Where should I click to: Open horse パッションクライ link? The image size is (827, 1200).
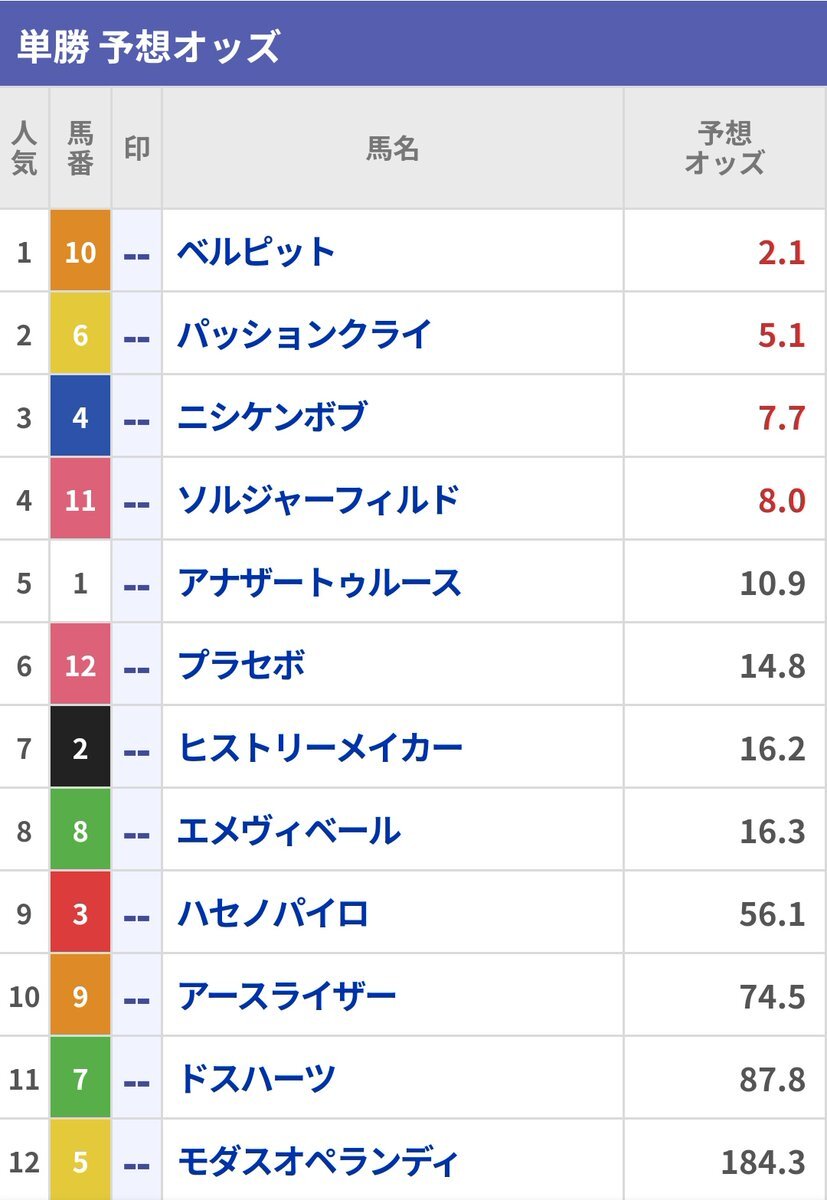[304, 335]
